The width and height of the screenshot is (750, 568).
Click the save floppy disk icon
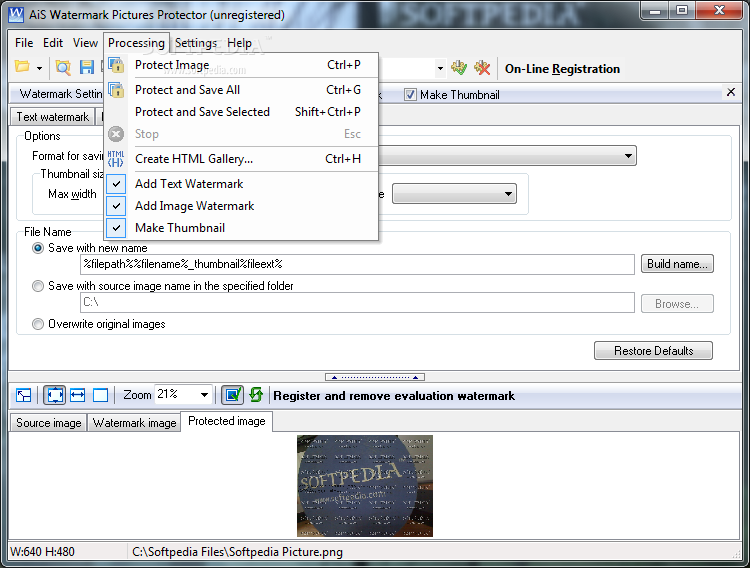coord(87,67)
